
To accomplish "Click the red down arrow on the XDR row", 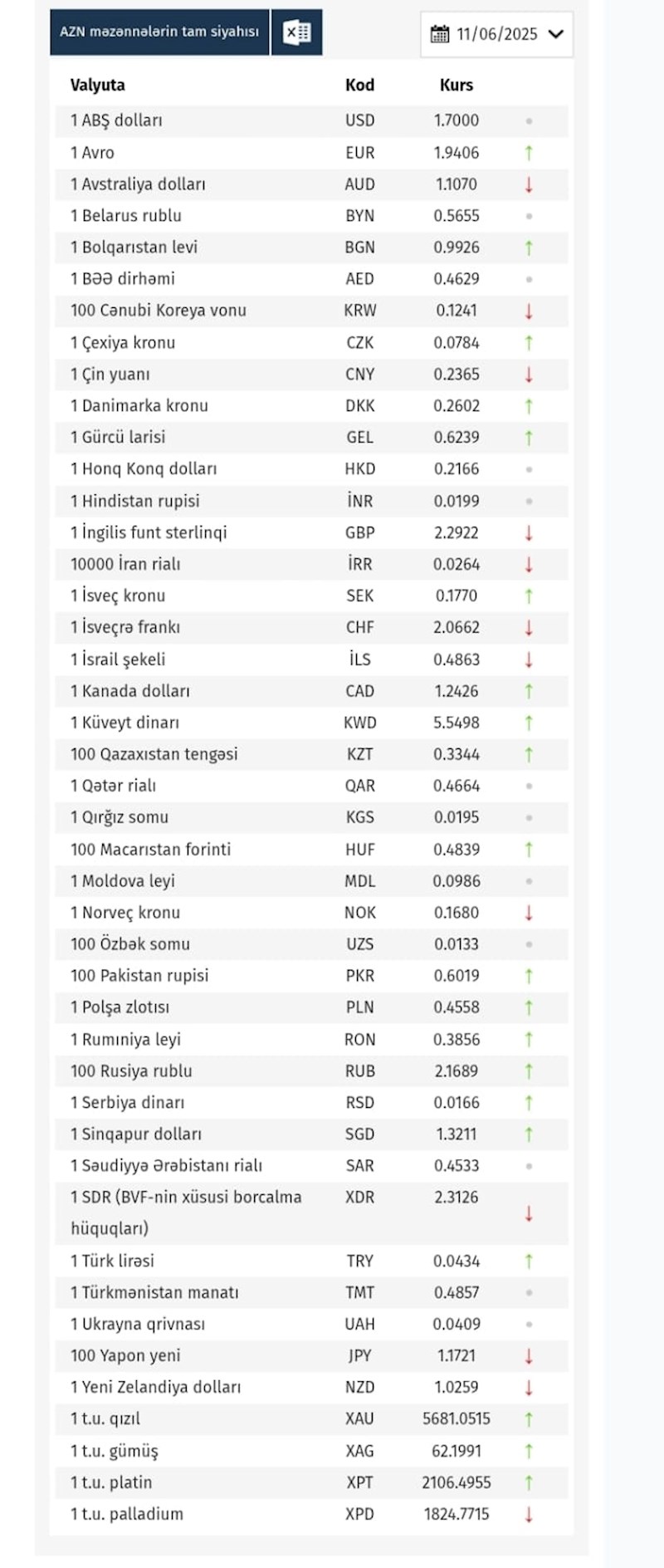I will click(x=529, y=1213).
